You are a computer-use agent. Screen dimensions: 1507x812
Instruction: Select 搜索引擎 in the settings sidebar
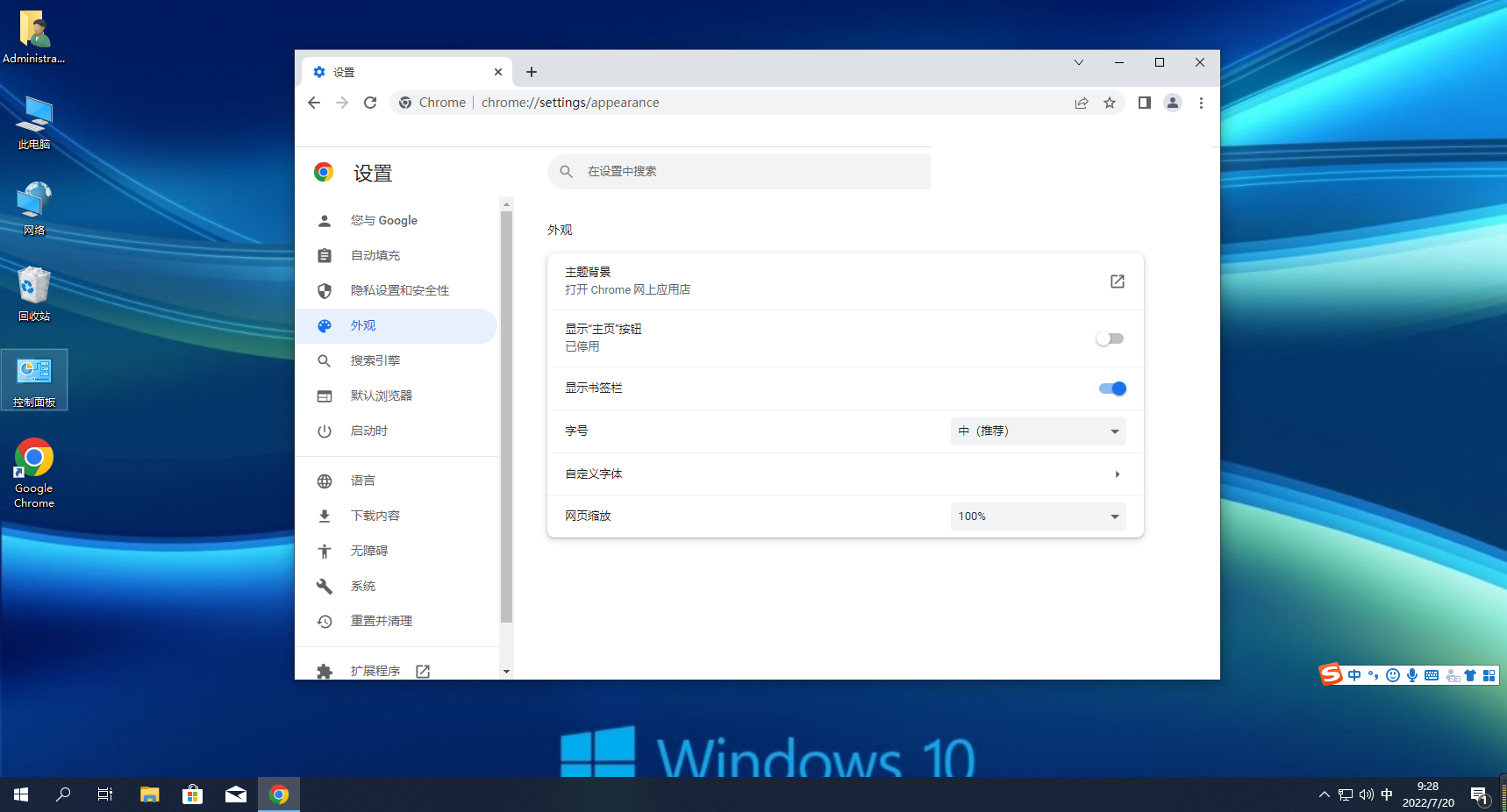tap(375, 360)
